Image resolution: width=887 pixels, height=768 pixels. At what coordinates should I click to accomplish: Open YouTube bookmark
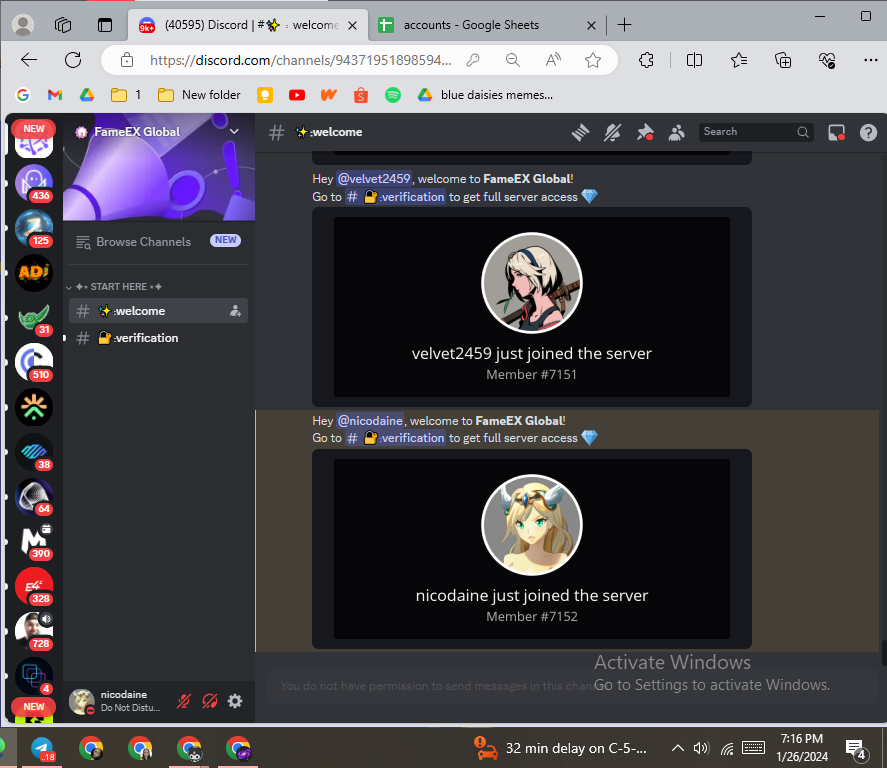pos(296,95)
